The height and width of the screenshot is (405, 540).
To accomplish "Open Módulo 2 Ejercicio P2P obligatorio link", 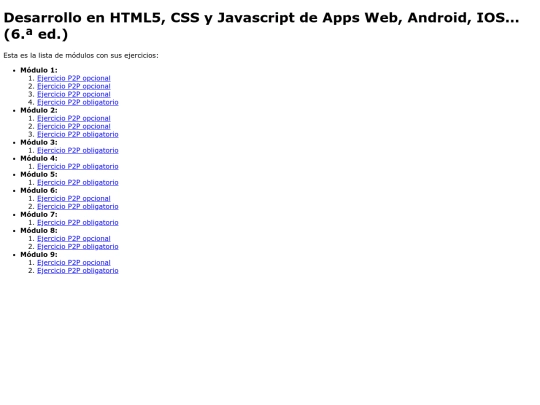I will 78,134.
